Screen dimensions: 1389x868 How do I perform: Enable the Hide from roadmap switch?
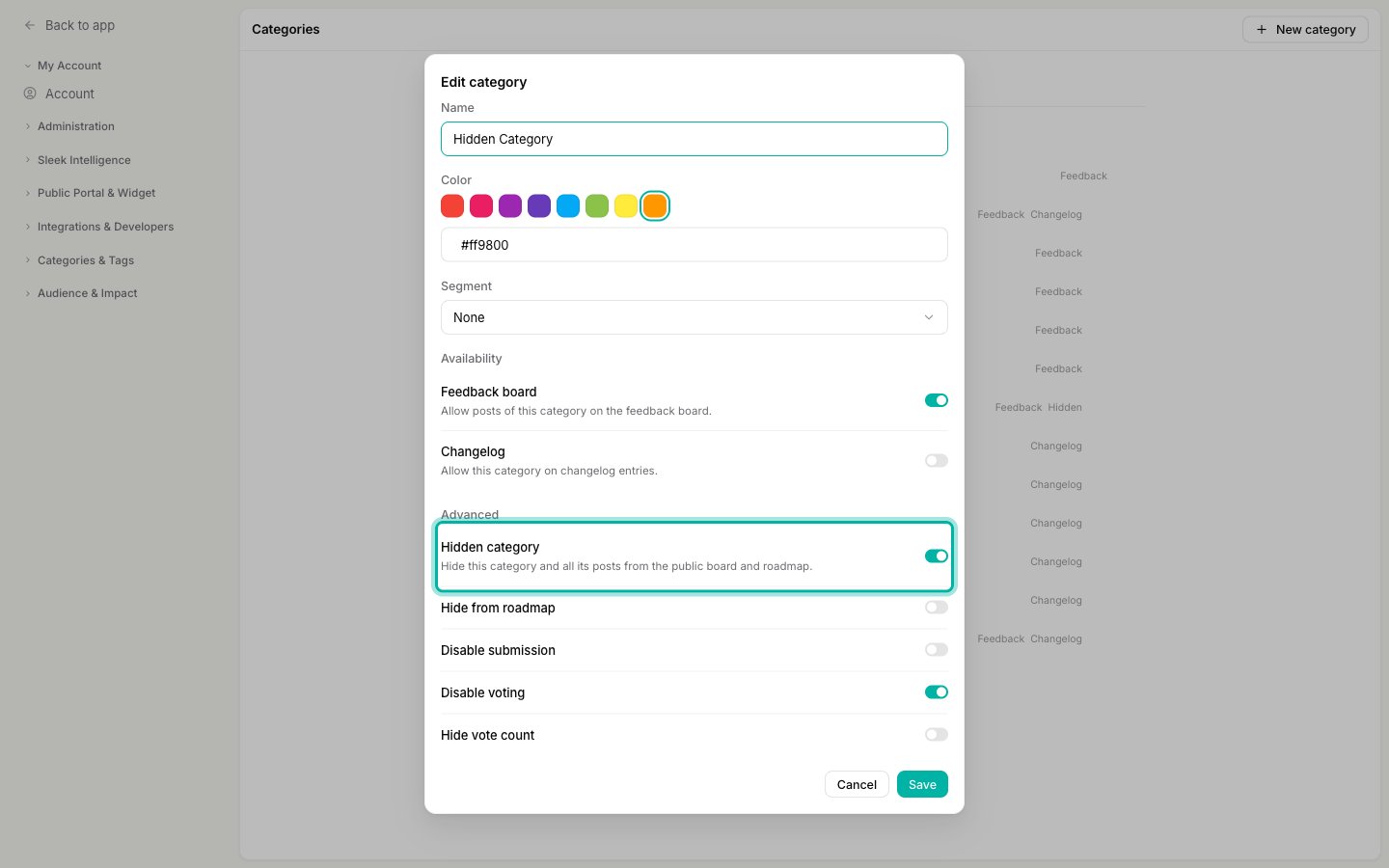(x=937, y=608)
